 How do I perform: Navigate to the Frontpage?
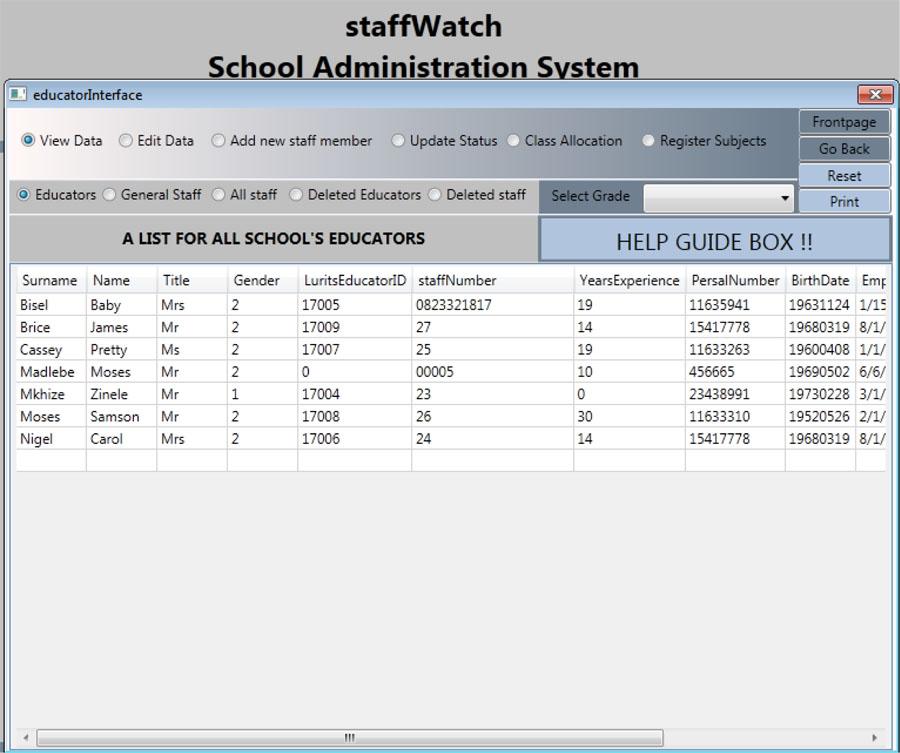tap(843, 121)
